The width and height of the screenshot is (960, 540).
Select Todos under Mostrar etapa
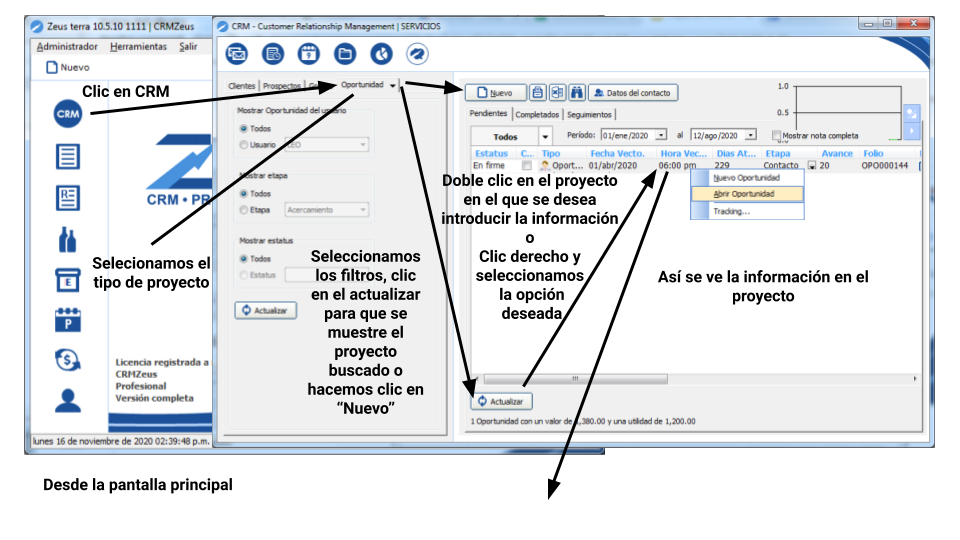coord(244,193)
